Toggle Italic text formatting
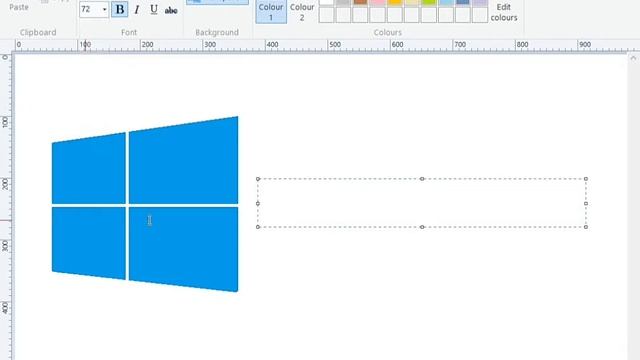Screen dimensions: 640x360 click(x=137, y=10)
